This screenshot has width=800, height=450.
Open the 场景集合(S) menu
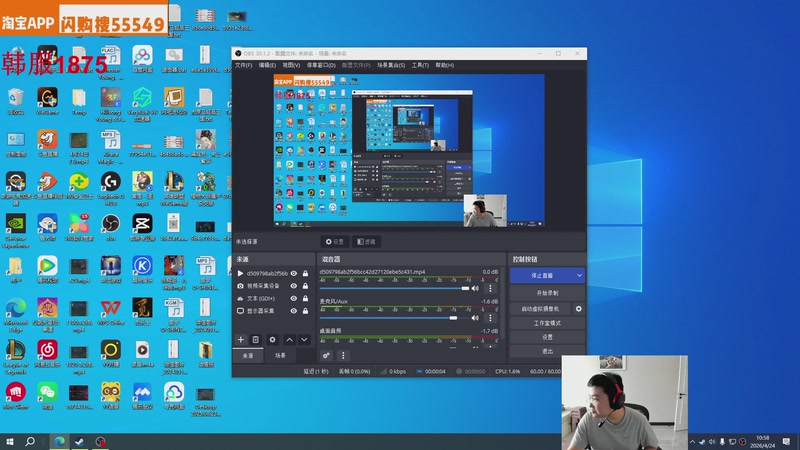[391, 65]
